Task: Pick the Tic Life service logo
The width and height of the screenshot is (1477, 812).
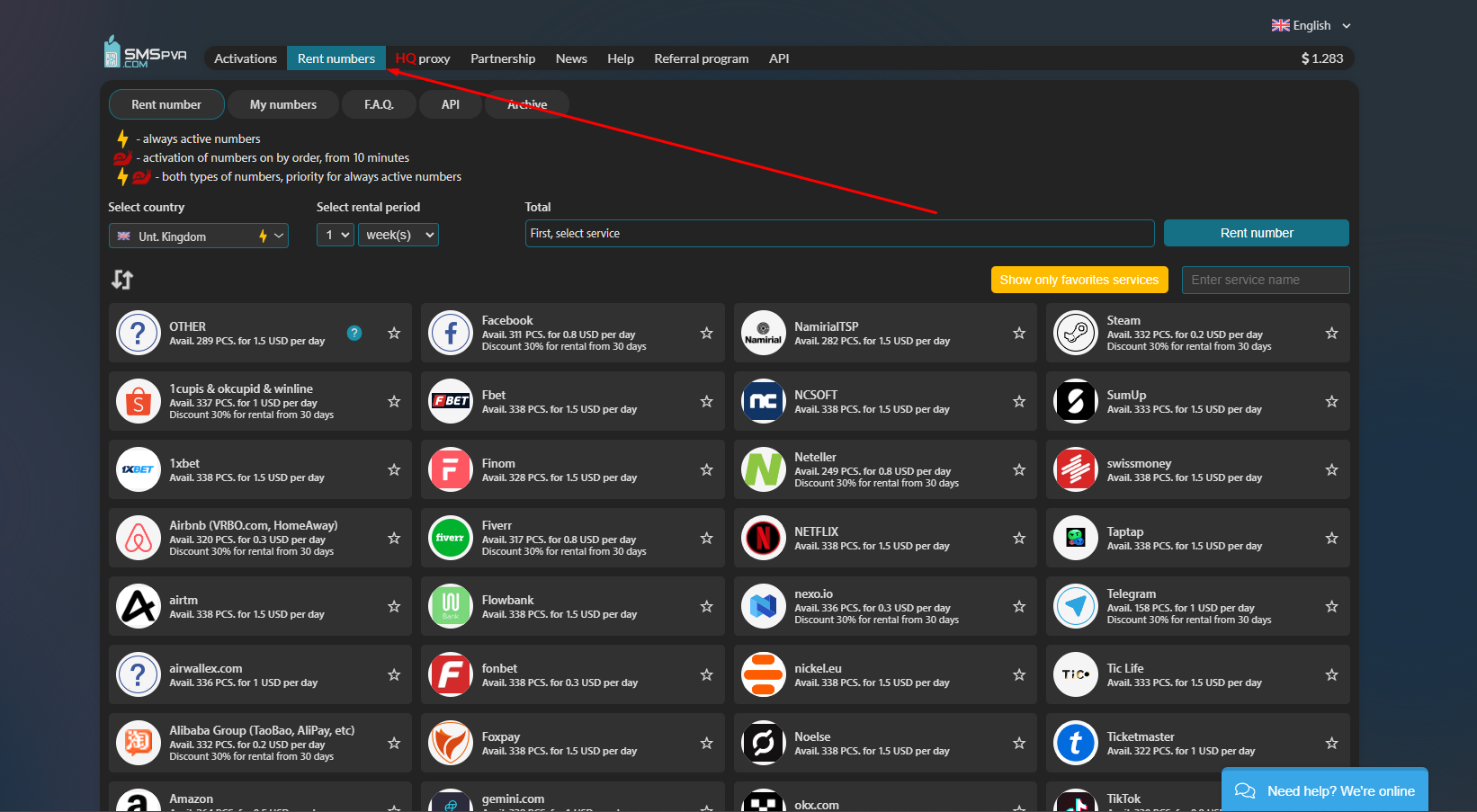Action: point(1076,674)
